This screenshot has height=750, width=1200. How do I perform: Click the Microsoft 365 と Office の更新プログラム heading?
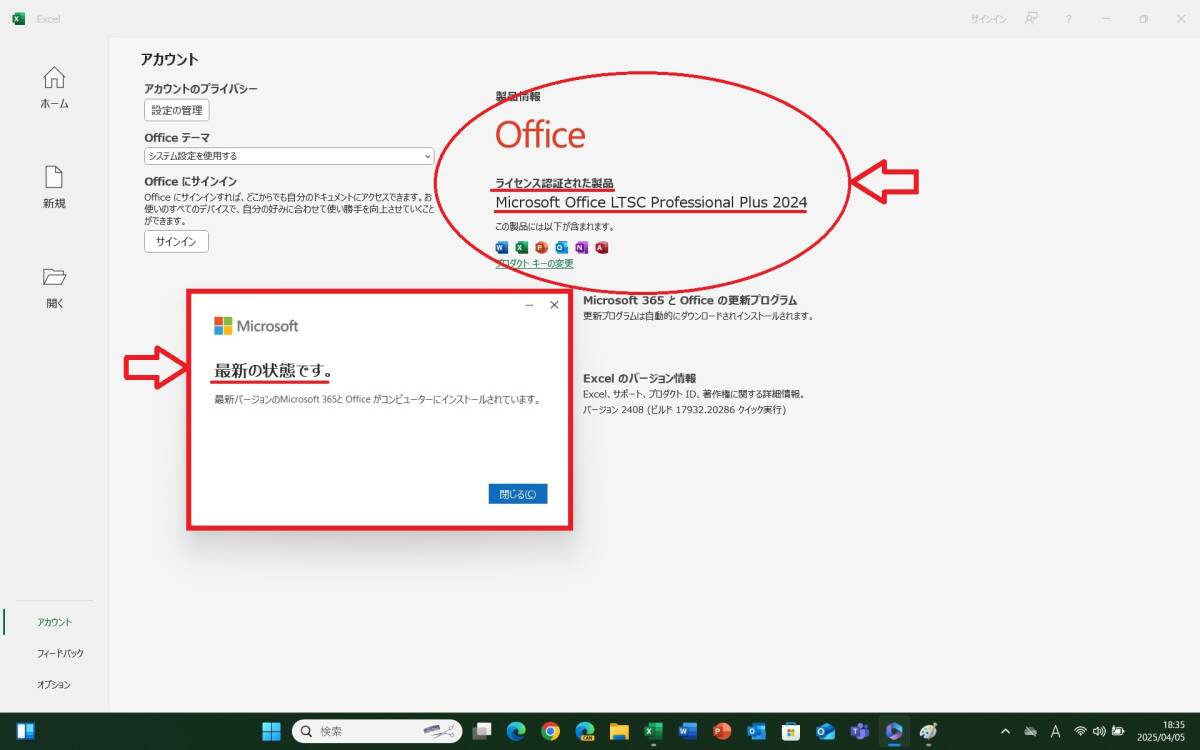(x=690, y=300)
